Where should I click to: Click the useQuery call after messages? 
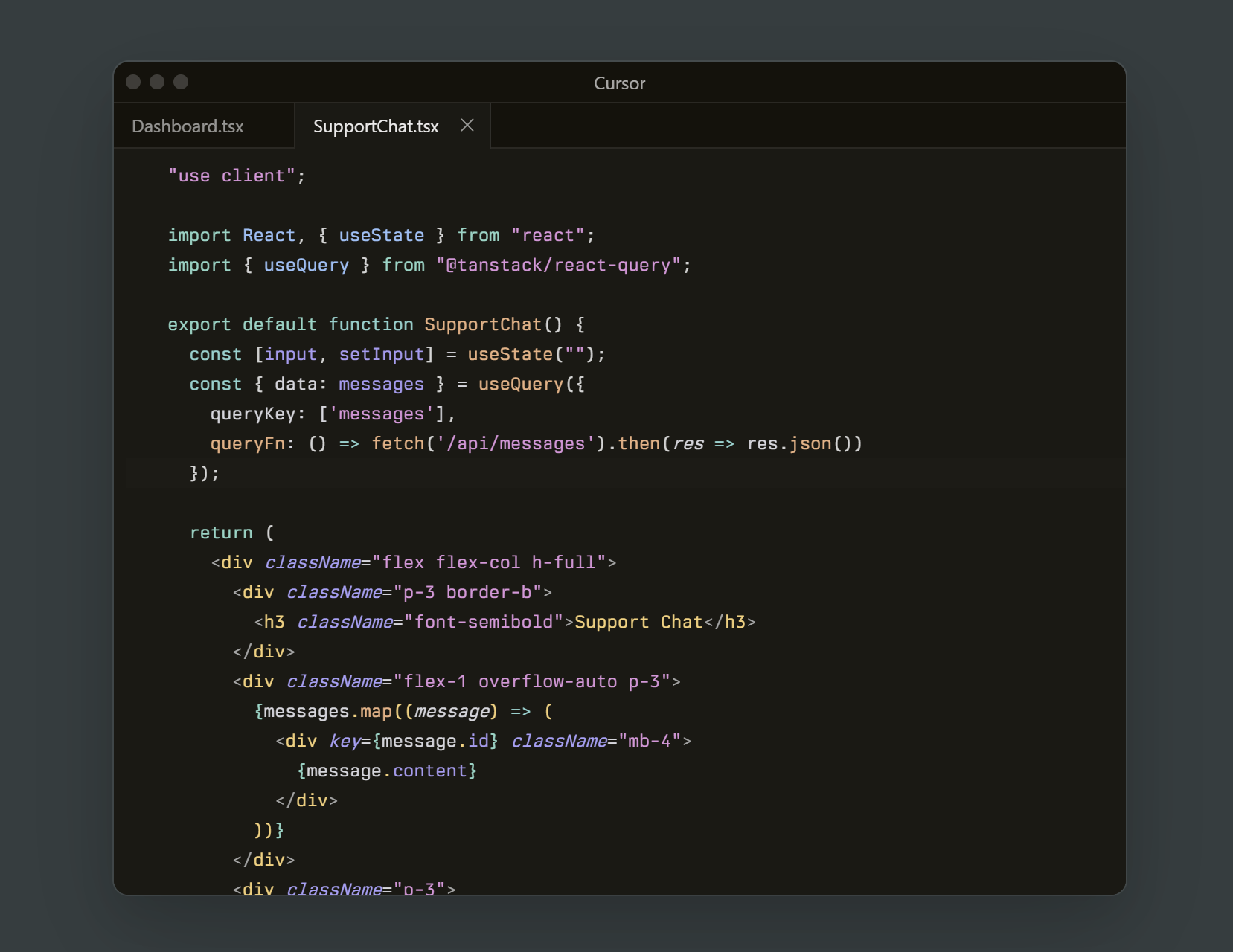(521, 385)
